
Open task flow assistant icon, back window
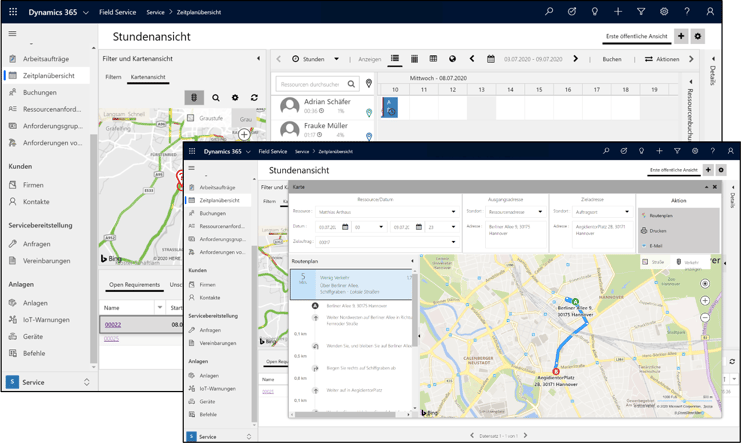[572, 11]
